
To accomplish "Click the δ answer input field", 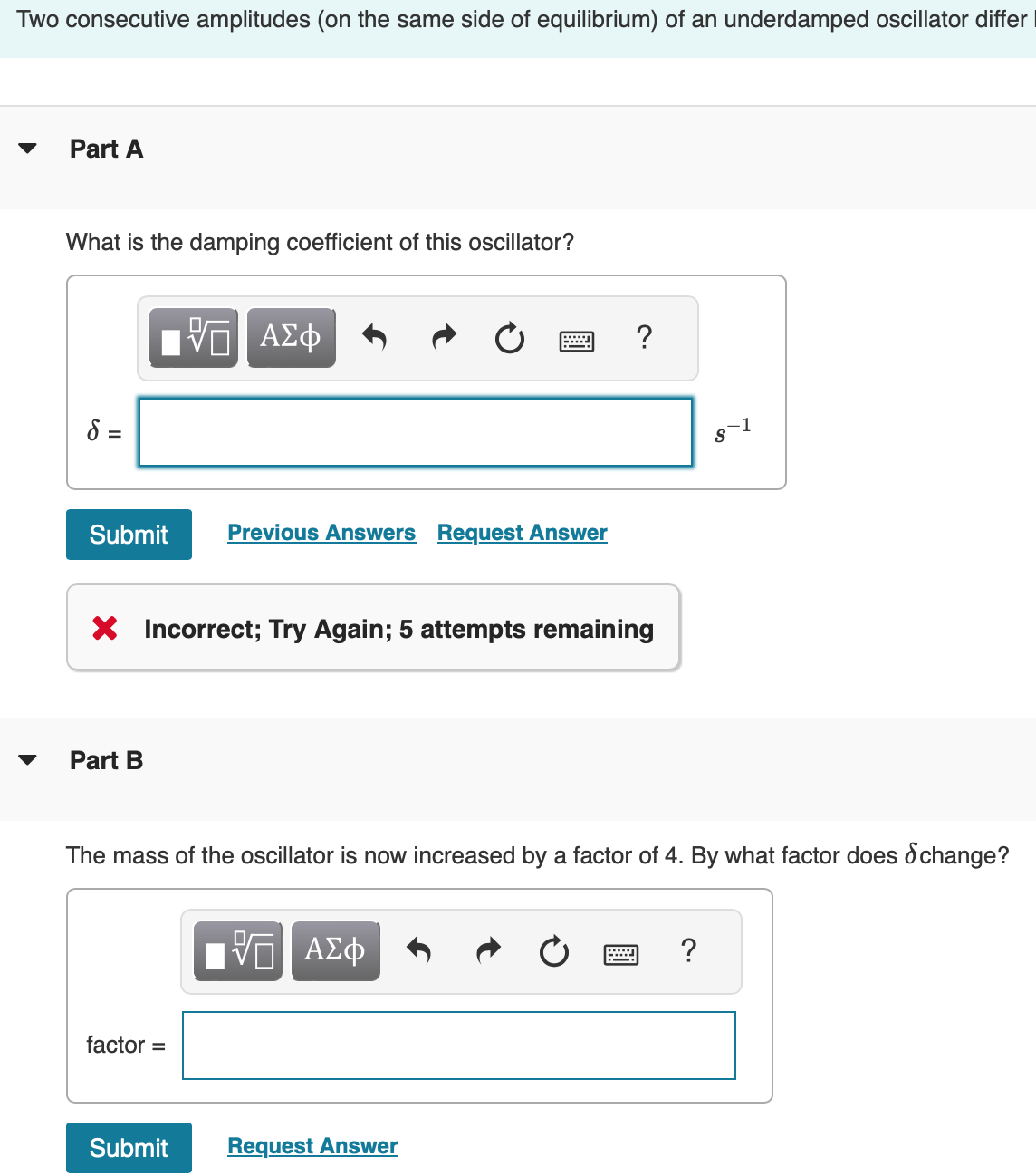I will point(415,432).
